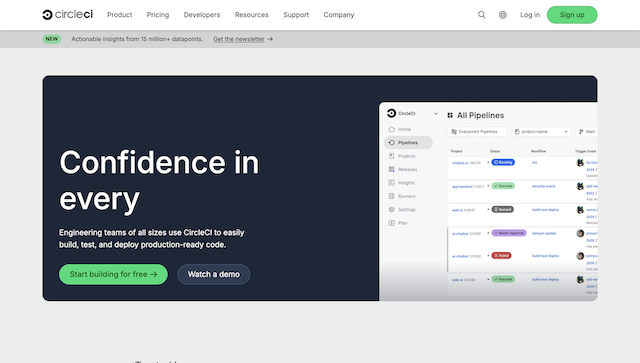Click the Running status badge
This screenshot has width=640, height=363.
click(x=503, y=162)
